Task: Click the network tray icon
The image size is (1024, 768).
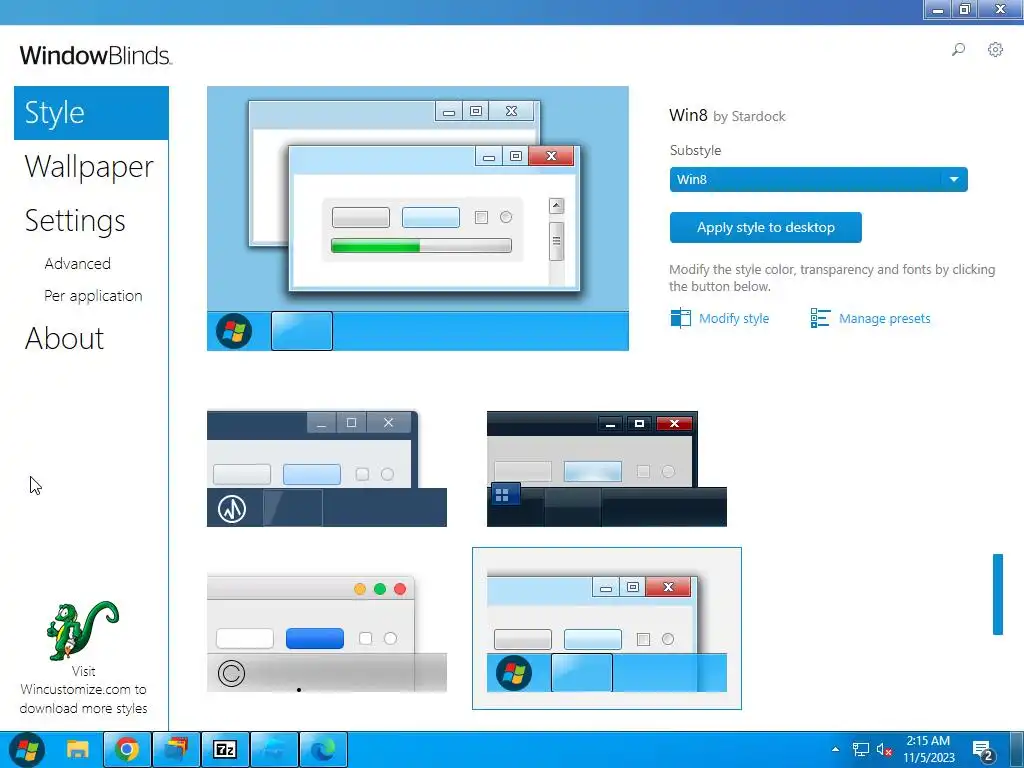Action: [x=860, y=750]
